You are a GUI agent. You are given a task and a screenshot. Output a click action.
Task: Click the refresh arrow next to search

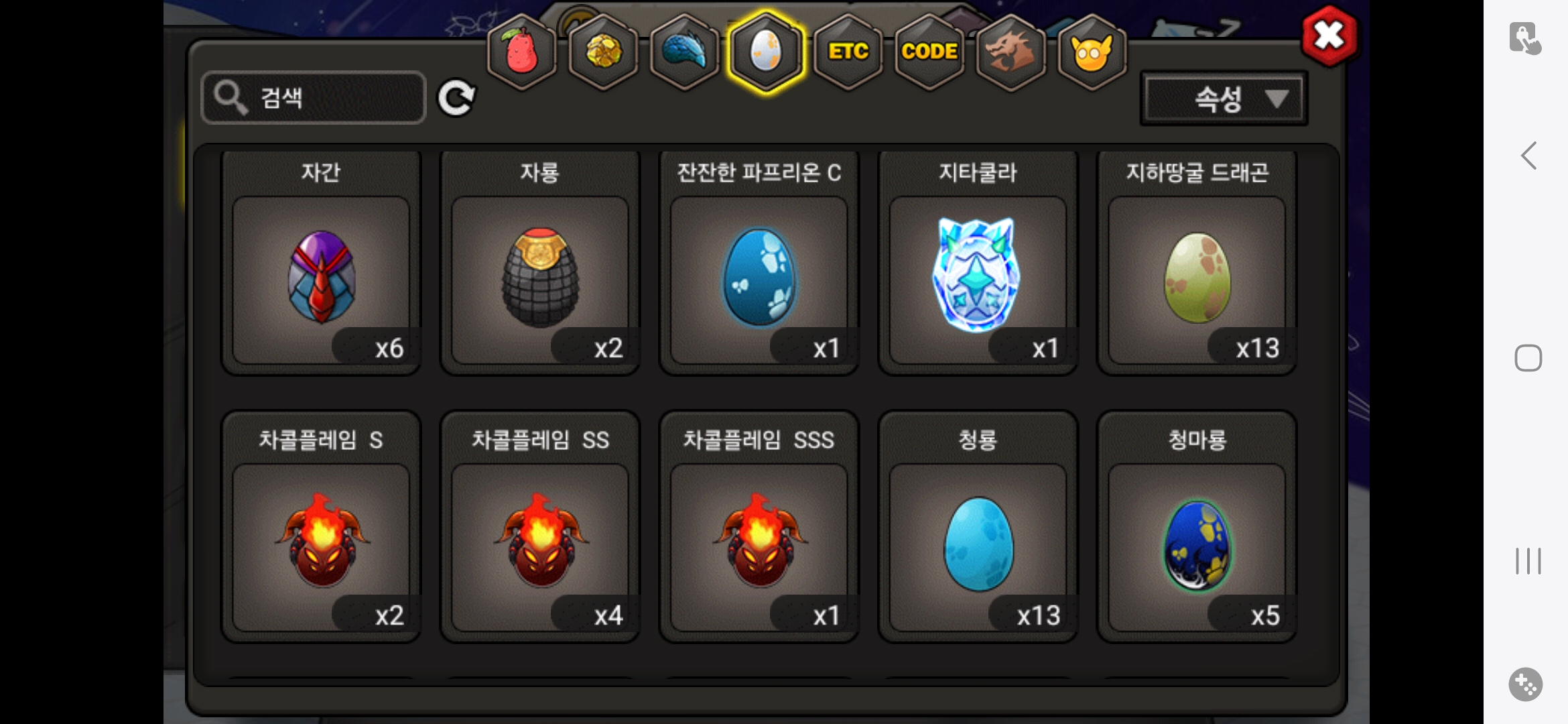tap(456, 98)
